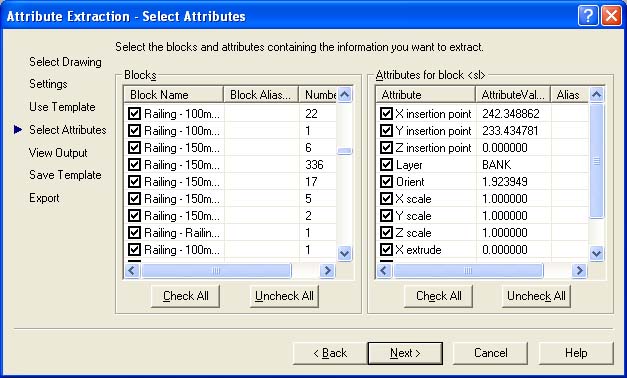Viewport: 627px width, 378px height.
Task: Click the Block Alias column header
Action: [x=261, y=95]
